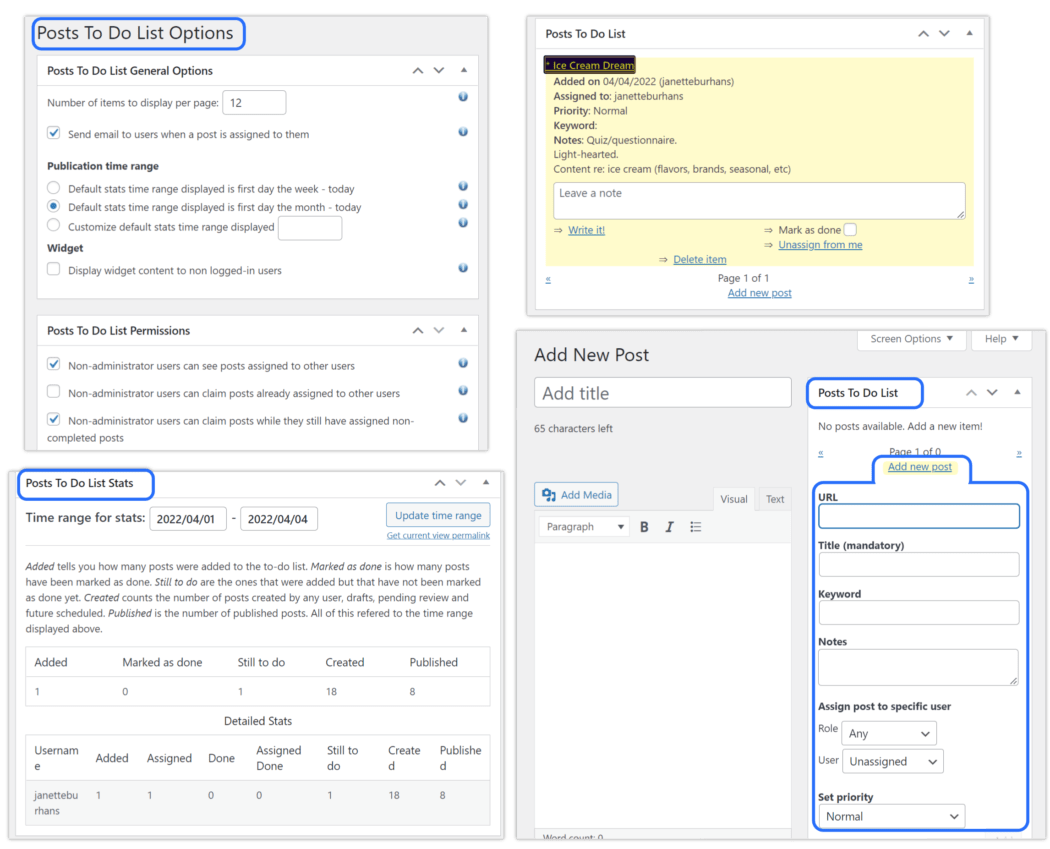Move General Options panel down
The image size is (1050, 849).
[x=439, y=70]
